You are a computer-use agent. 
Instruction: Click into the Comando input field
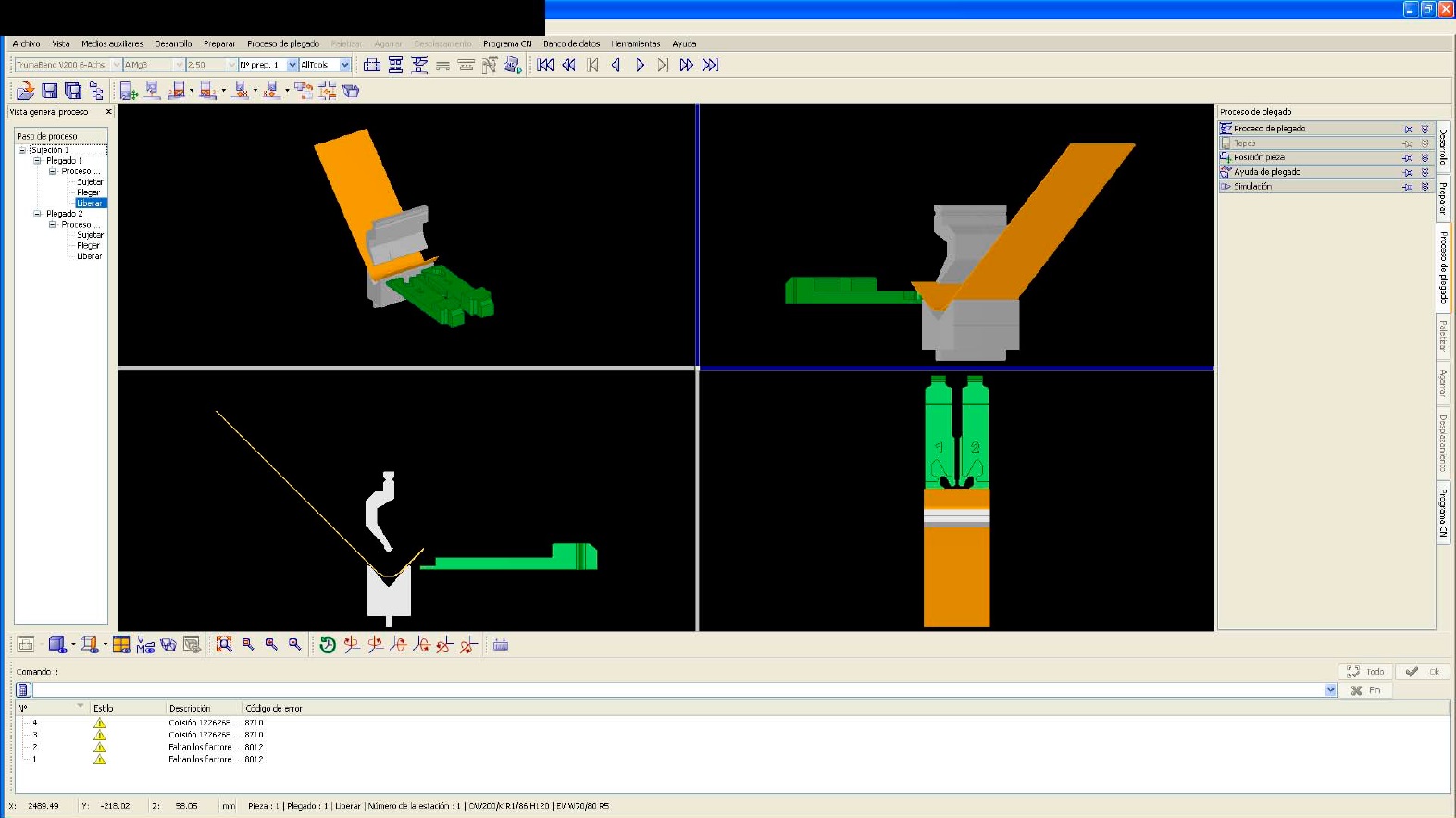pyautogui.click(x=678, y=689)
